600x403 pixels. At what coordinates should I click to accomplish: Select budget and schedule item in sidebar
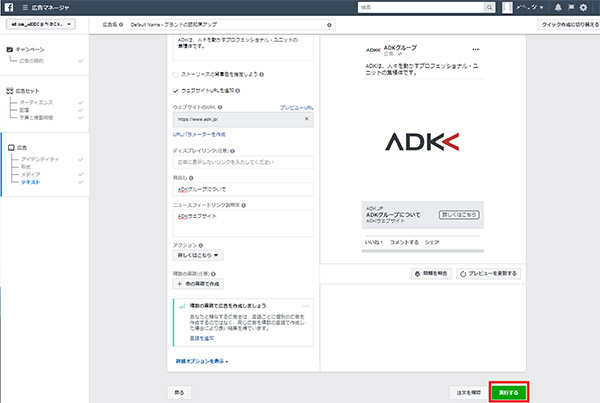(x=36, y=117)
